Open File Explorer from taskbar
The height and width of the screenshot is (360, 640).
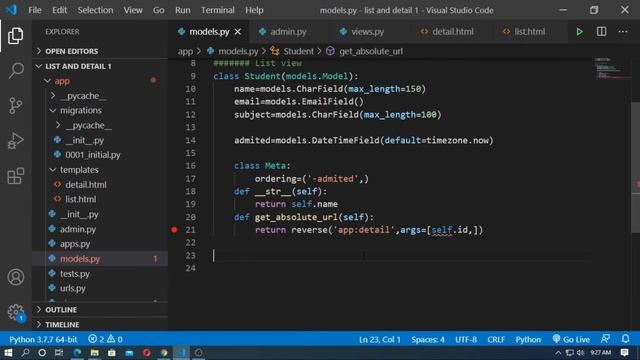click(x=94, y=352)
